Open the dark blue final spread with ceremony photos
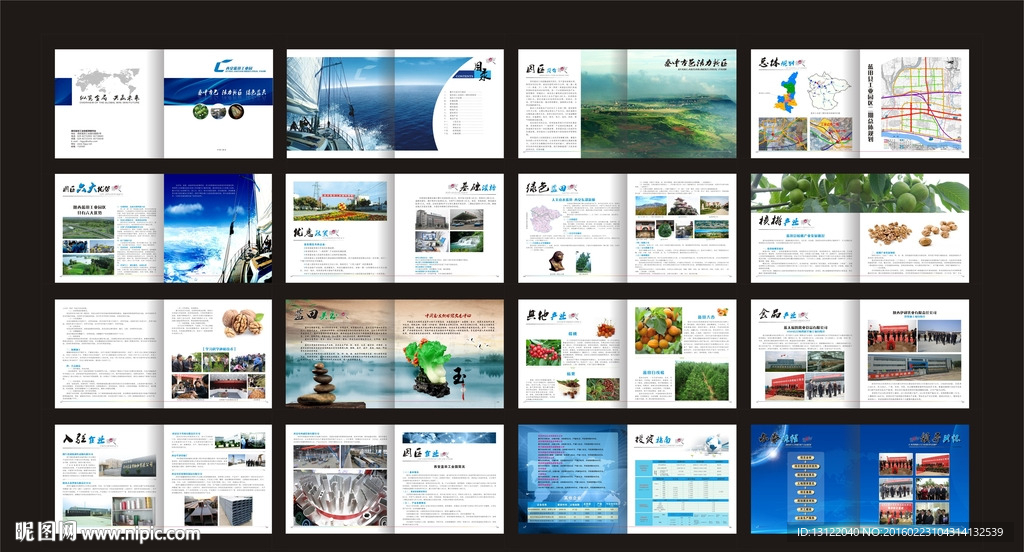The width and height of the screenshot is (1024, 552). point(859,479)
